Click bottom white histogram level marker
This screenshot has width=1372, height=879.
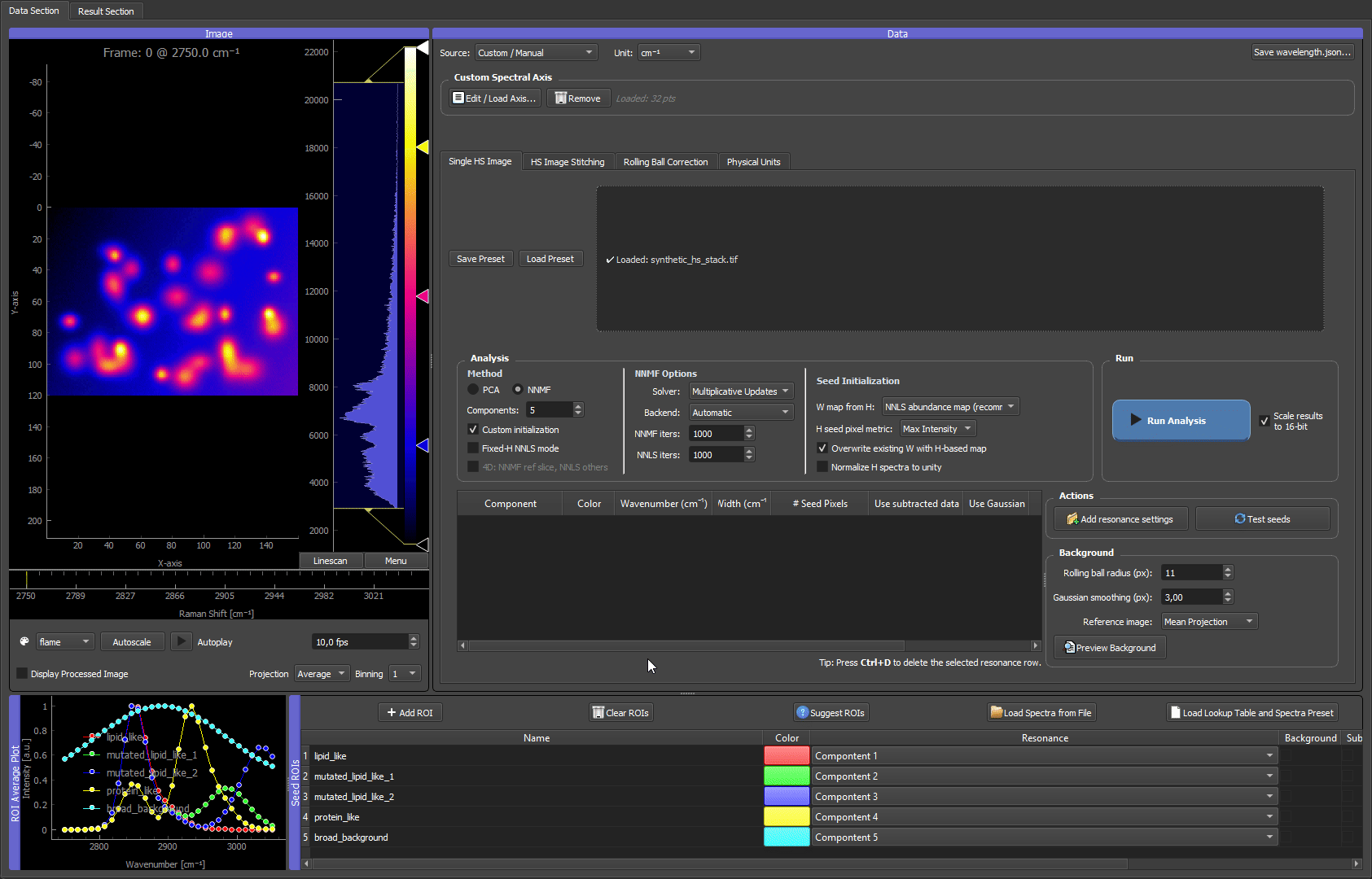coord(423,544)
